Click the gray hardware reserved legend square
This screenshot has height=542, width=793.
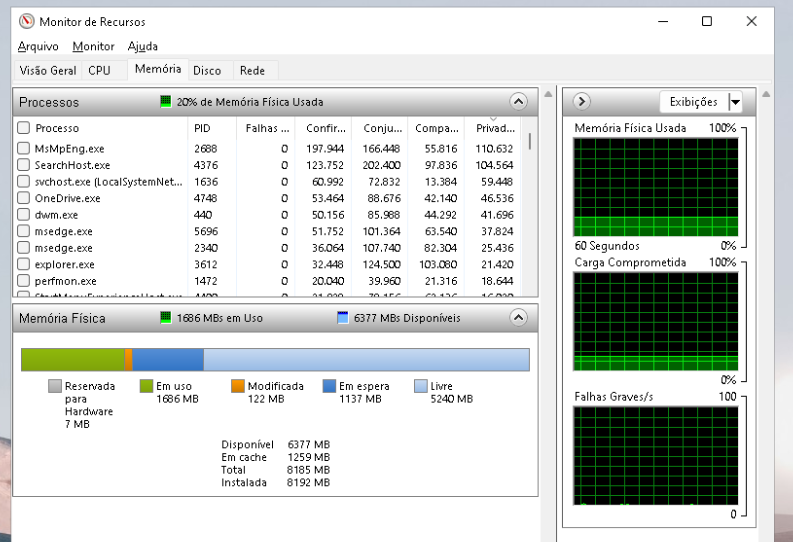click(x=55, y=386)
